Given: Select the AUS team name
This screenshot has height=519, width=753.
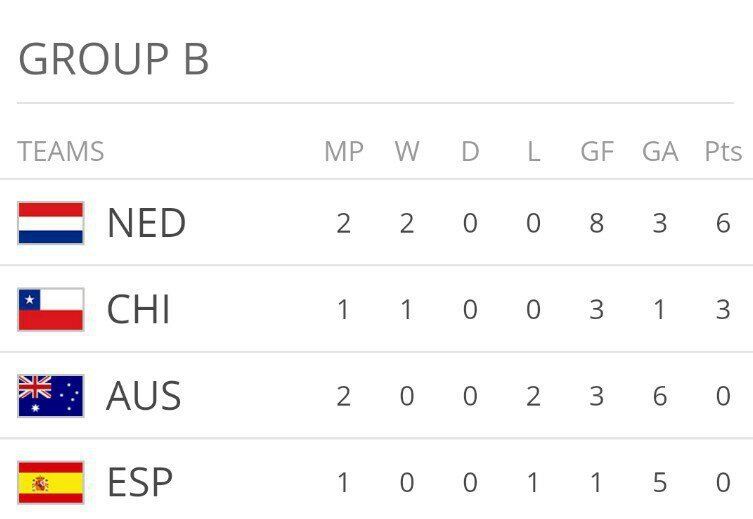Looking at the screenshot, I should (x=144, y=396).
